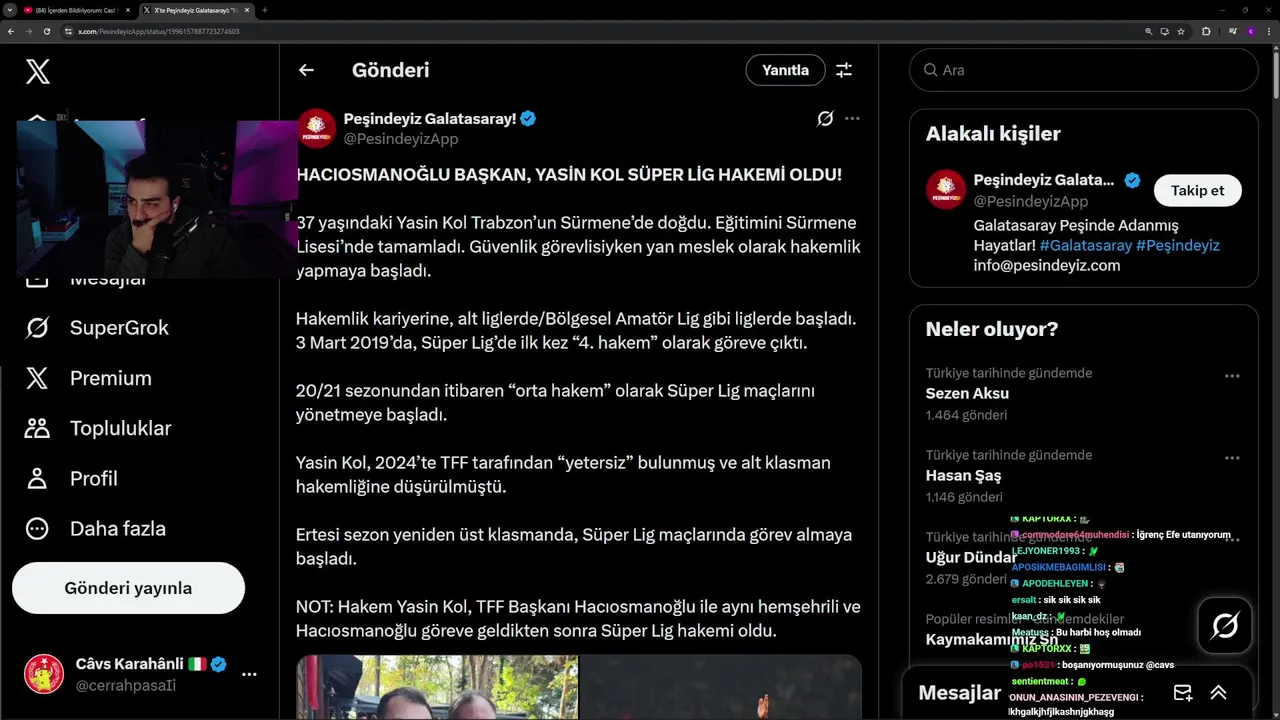The width and height of the screenshot is (1280, 720).
Task: Go back with the arrow beside Gönderi
Action: click(306, 70)
